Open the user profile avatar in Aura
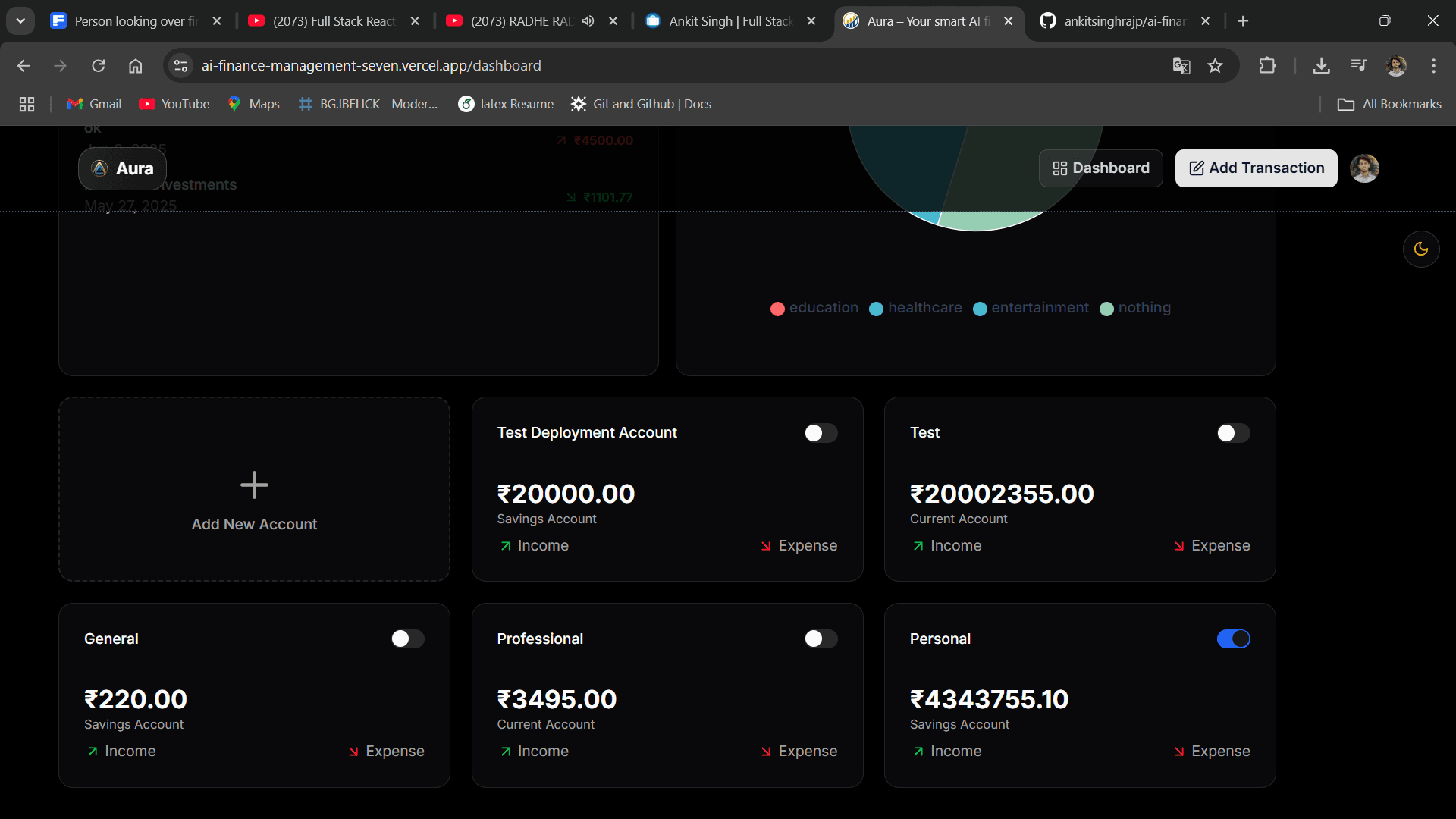This screenshot has width=1456, height=819. 1364,168
